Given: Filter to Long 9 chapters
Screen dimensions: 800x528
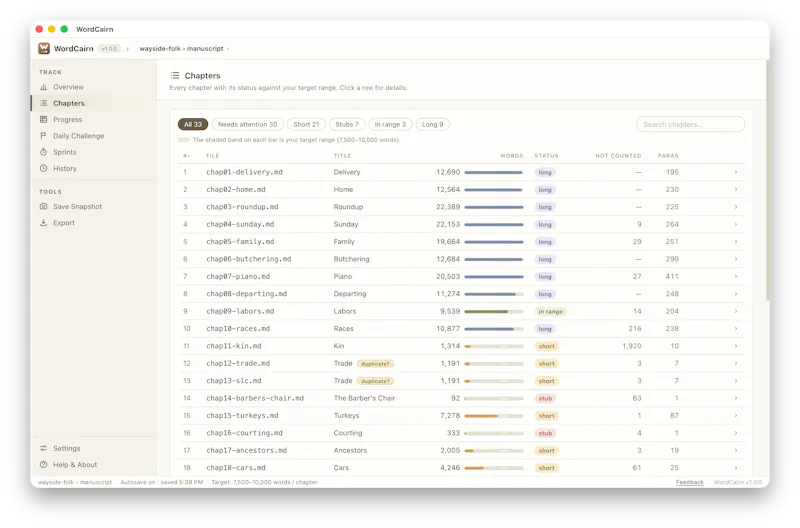Looking at the screenshot, I should [433, 124].
